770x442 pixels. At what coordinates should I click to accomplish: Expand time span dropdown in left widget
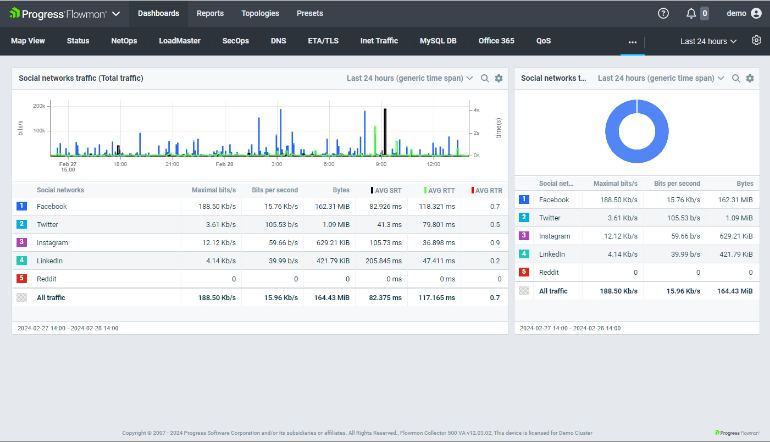(x=410, y=78)
